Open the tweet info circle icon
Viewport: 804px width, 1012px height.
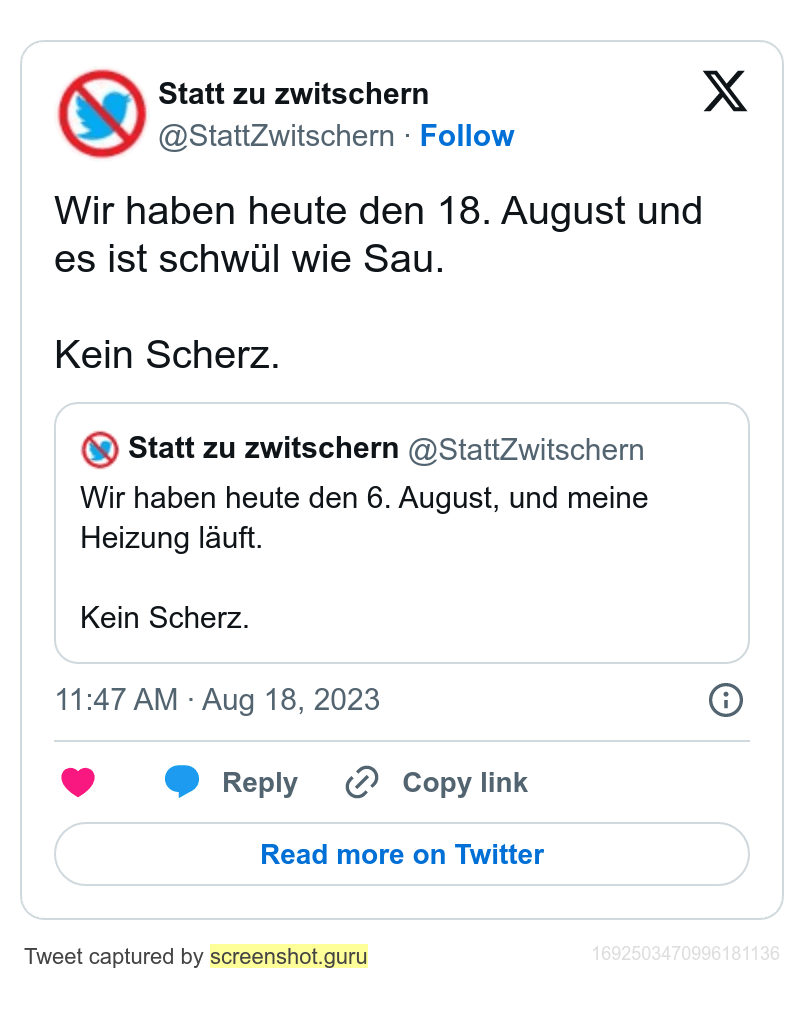click(x=725, y=700)
